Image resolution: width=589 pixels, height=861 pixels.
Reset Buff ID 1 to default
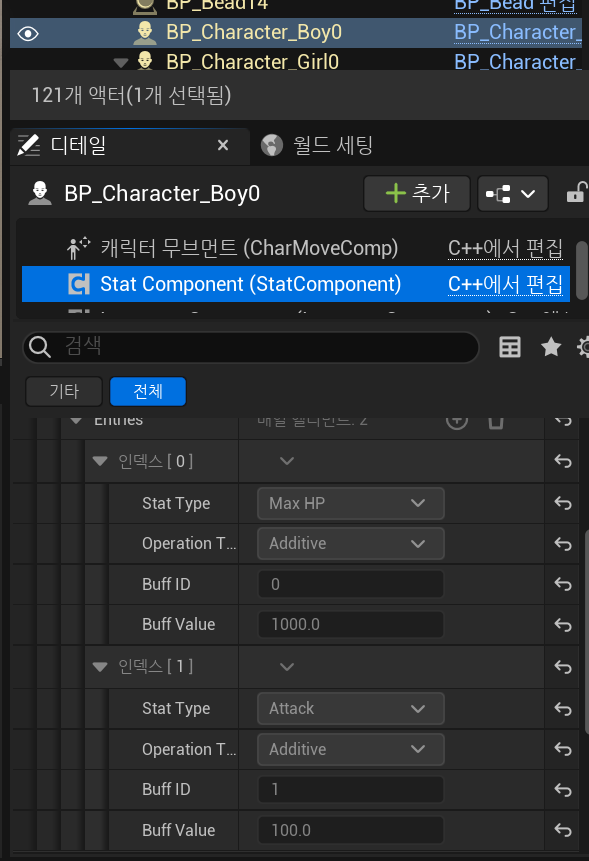coord(563,790)
